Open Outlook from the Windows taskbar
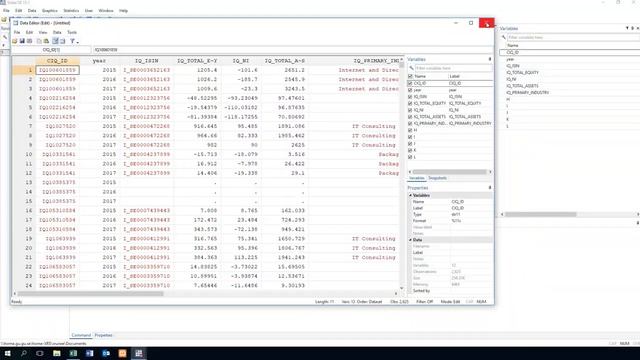This screenshot has height=360, width=640. click(106, 353)
